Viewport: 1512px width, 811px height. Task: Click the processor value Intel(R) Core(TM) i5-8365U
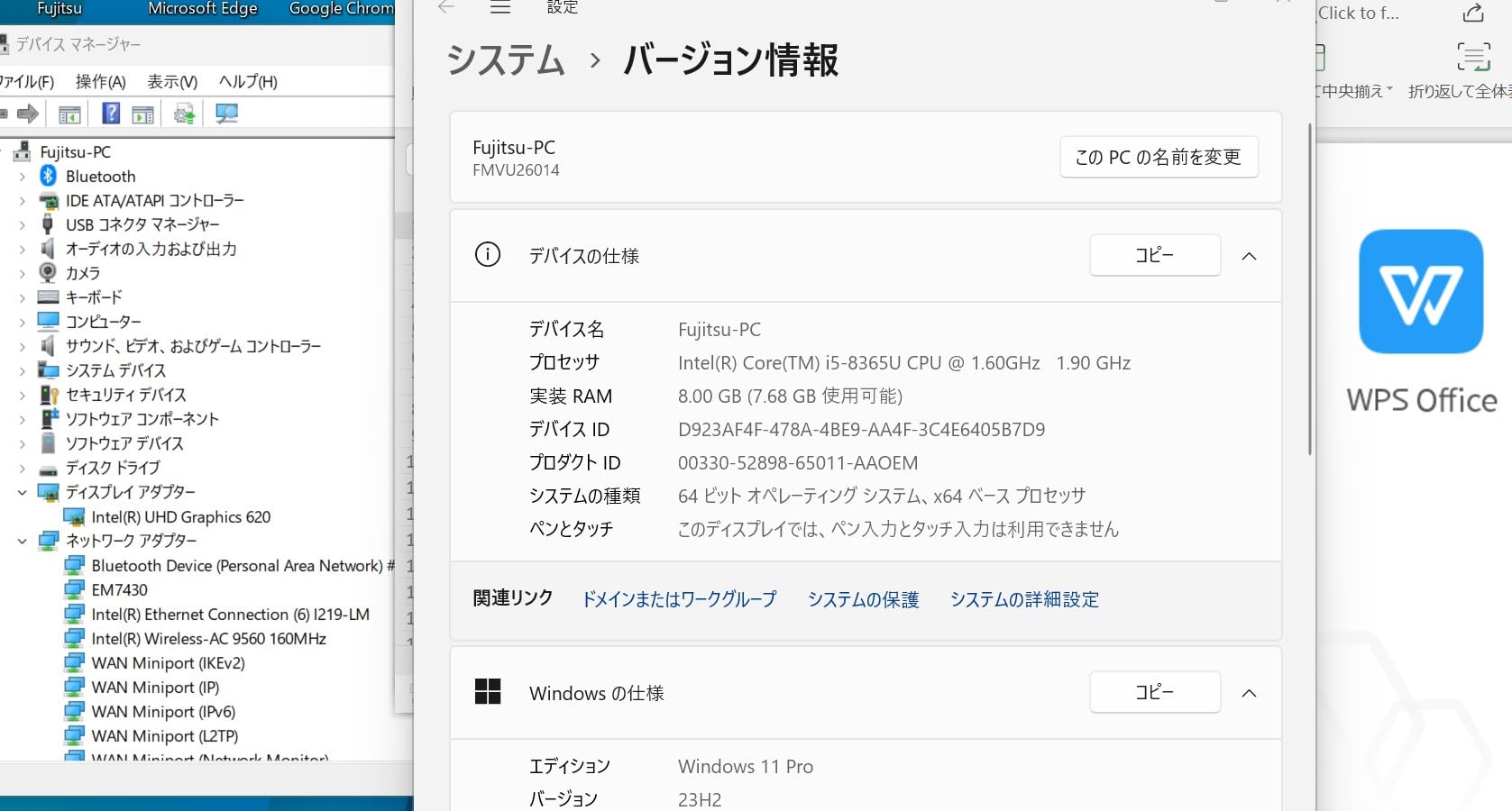pyautogui.click(x=904, y=362)
